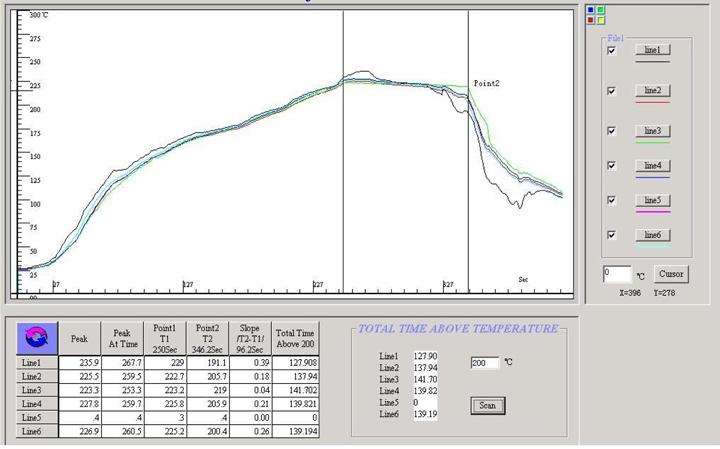The height and width of the screenshot is (449, 720).
Task: Click the Line2 Point1 value 222.7
Action: coord(165,376)
